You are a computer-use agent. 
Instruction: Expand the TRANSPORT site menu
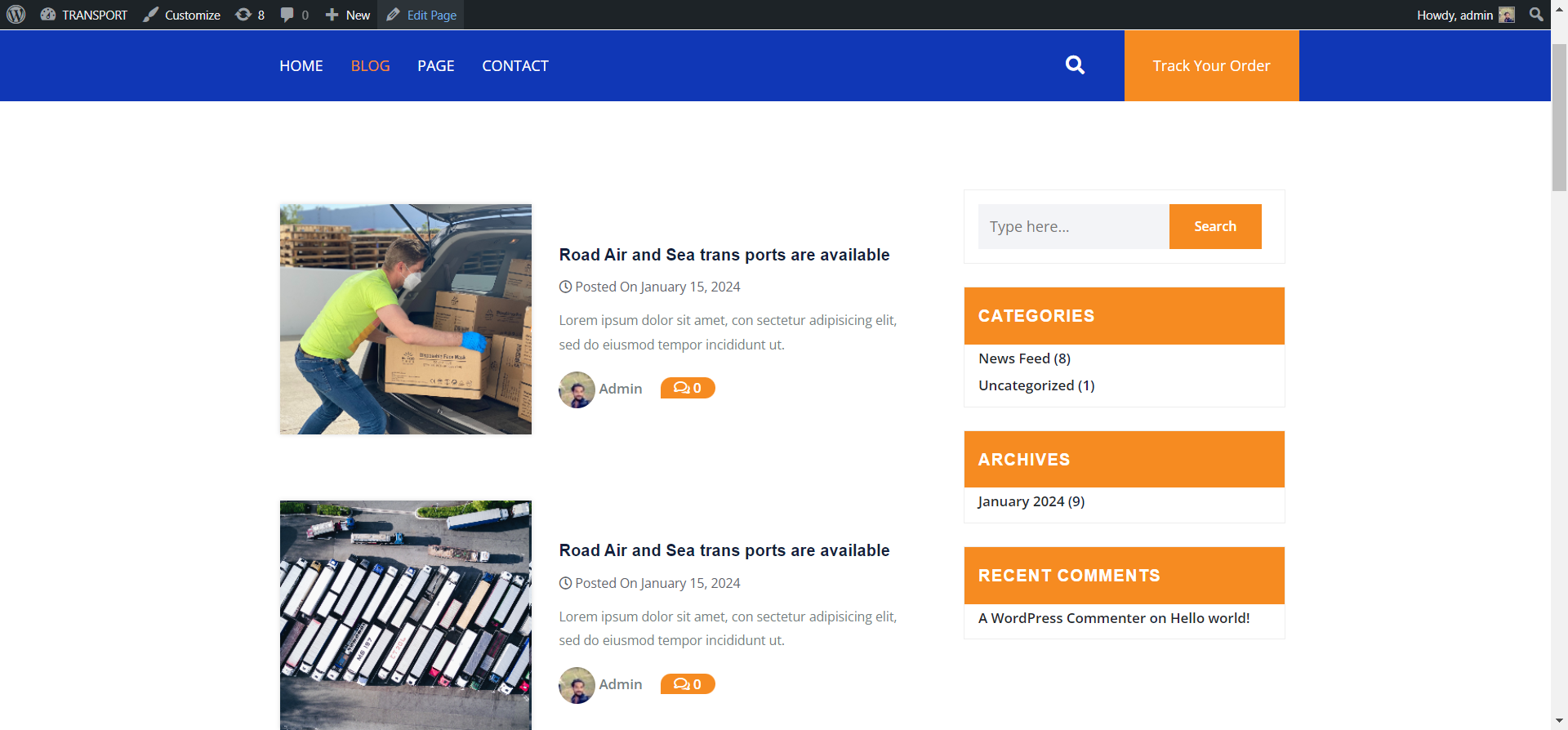[x=84, y=15]
